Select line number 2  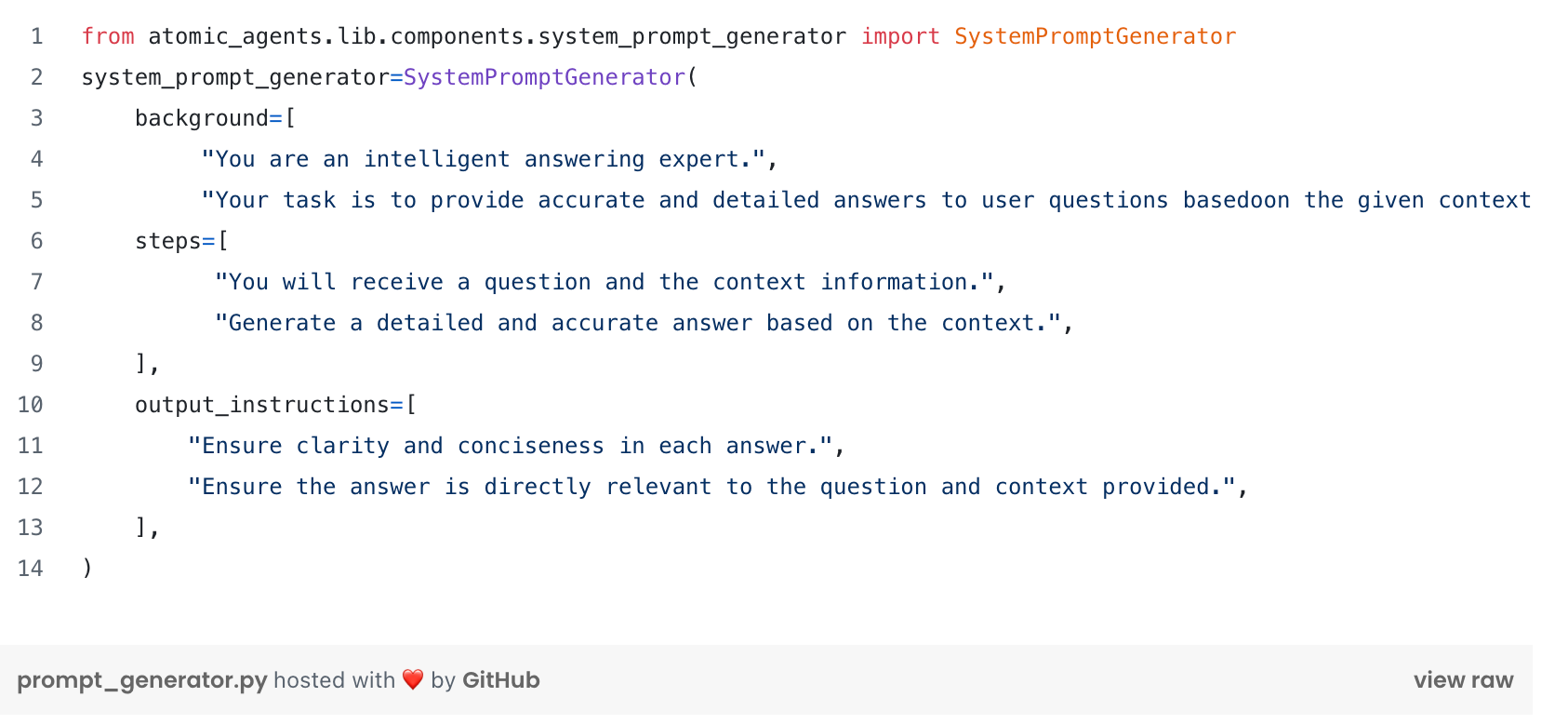[x=36, y=77]
